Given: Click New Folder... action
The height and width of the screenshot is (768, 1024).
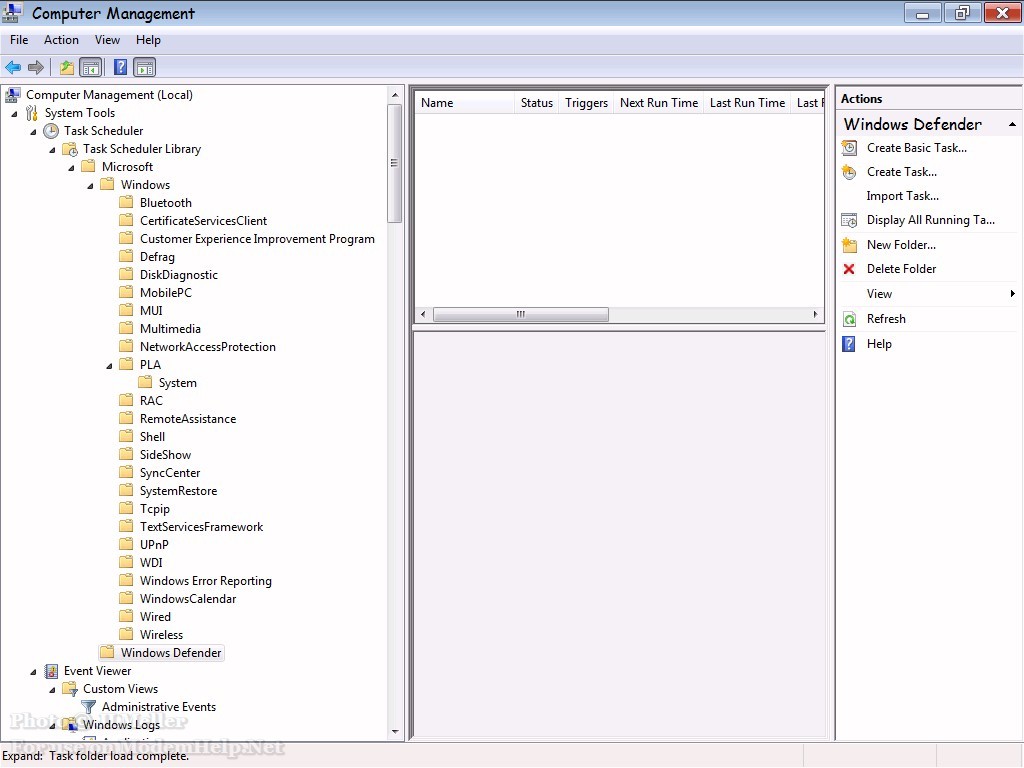Looking at the screenshot, I should (901, 245).
